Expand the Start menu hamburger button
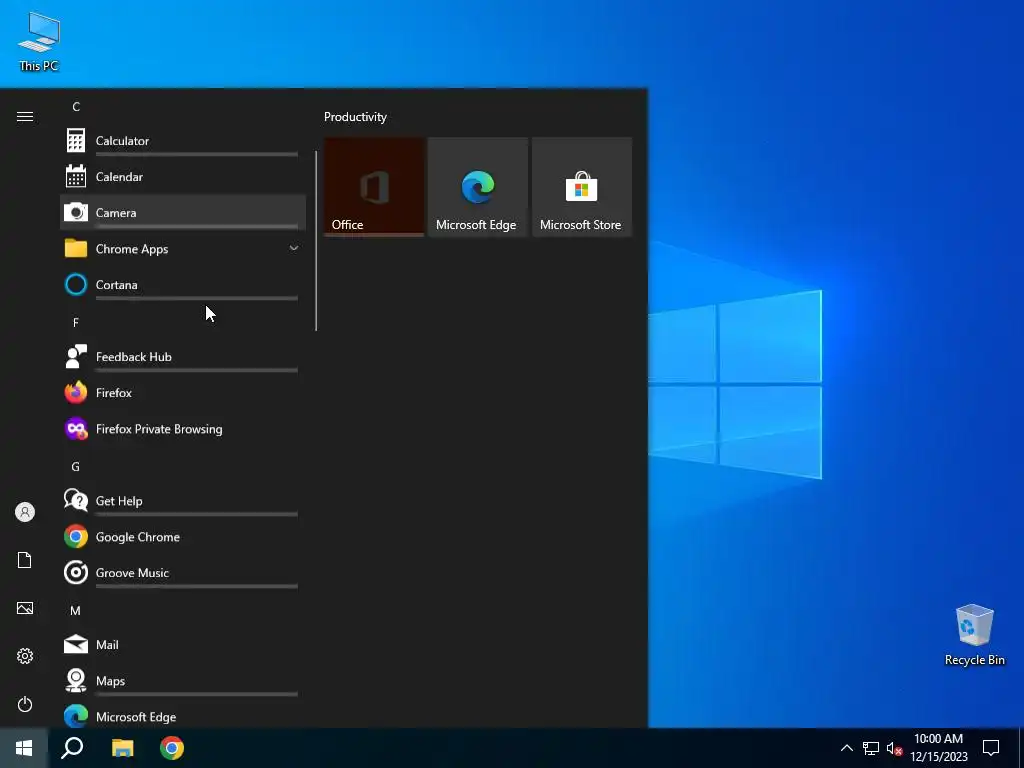 tap(25, 117)
